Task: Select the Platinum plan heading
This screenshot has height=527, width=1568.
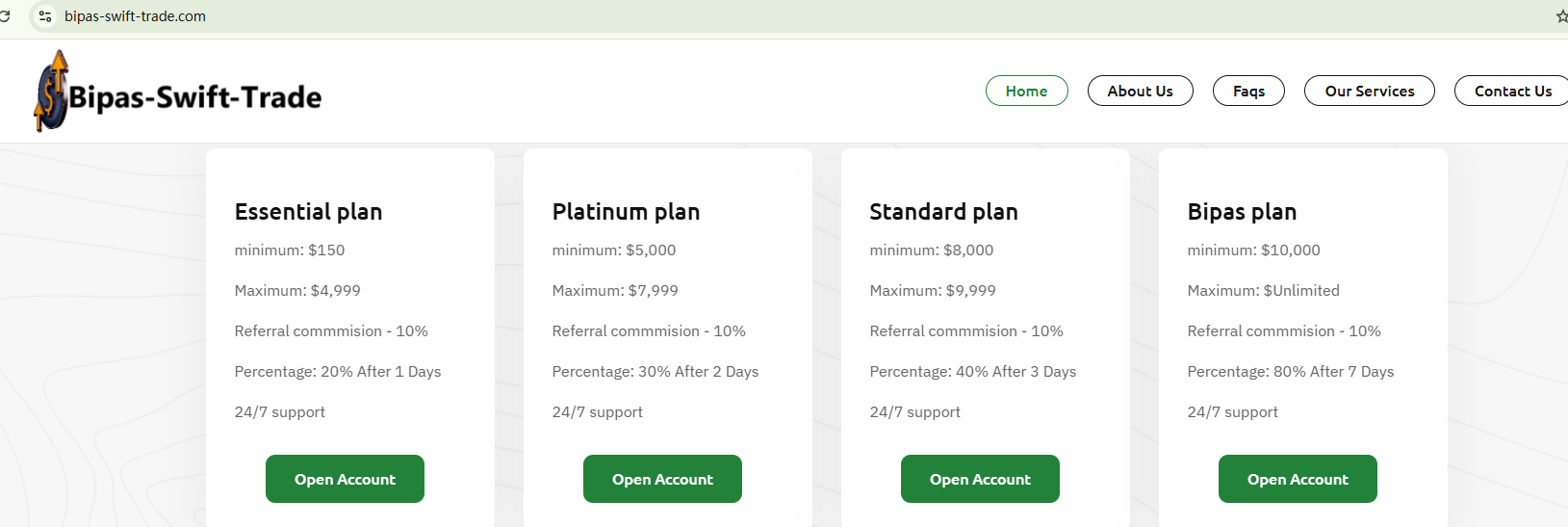Action: pyautogui.click(x=626, y=212)
